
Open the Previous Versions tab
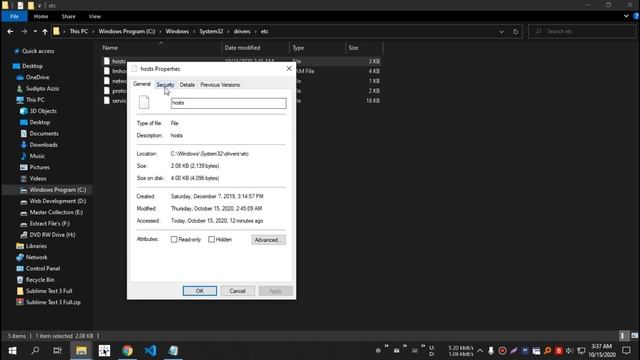point(220,85)
